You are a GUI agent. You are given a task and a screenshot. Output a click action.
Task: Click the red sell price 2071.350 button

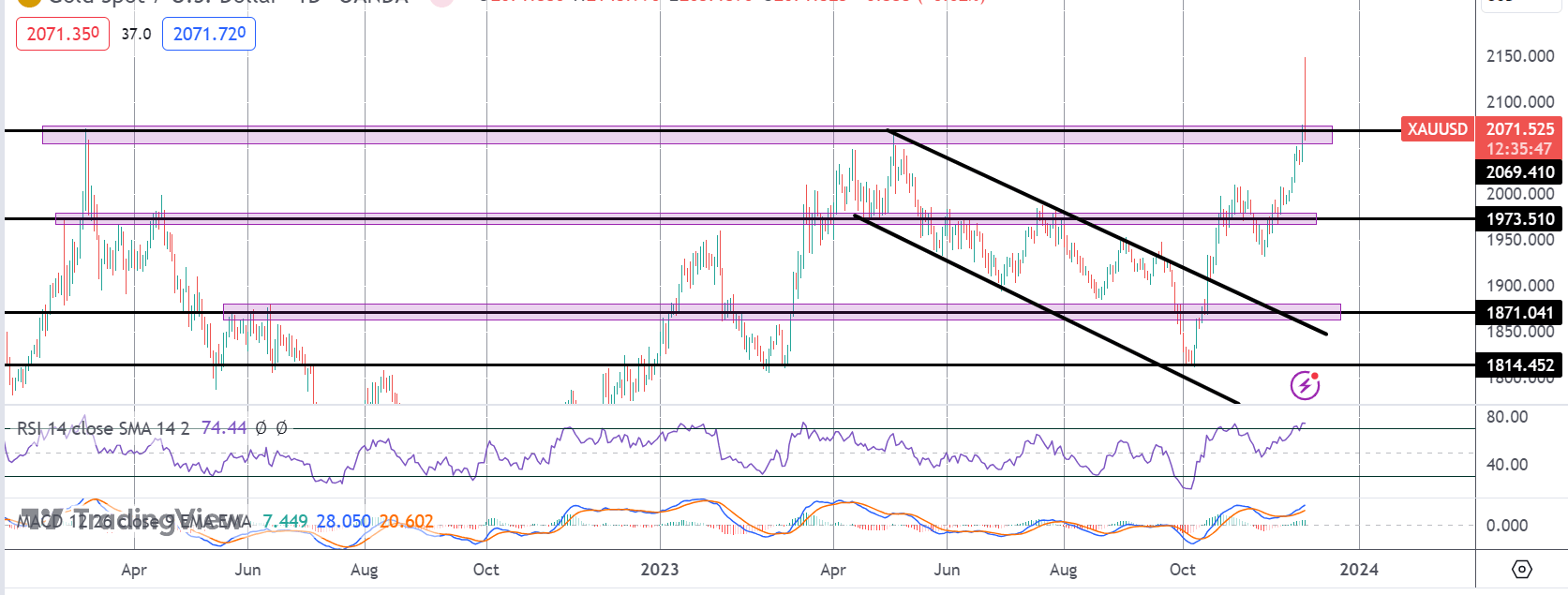(x=63, y=34)
